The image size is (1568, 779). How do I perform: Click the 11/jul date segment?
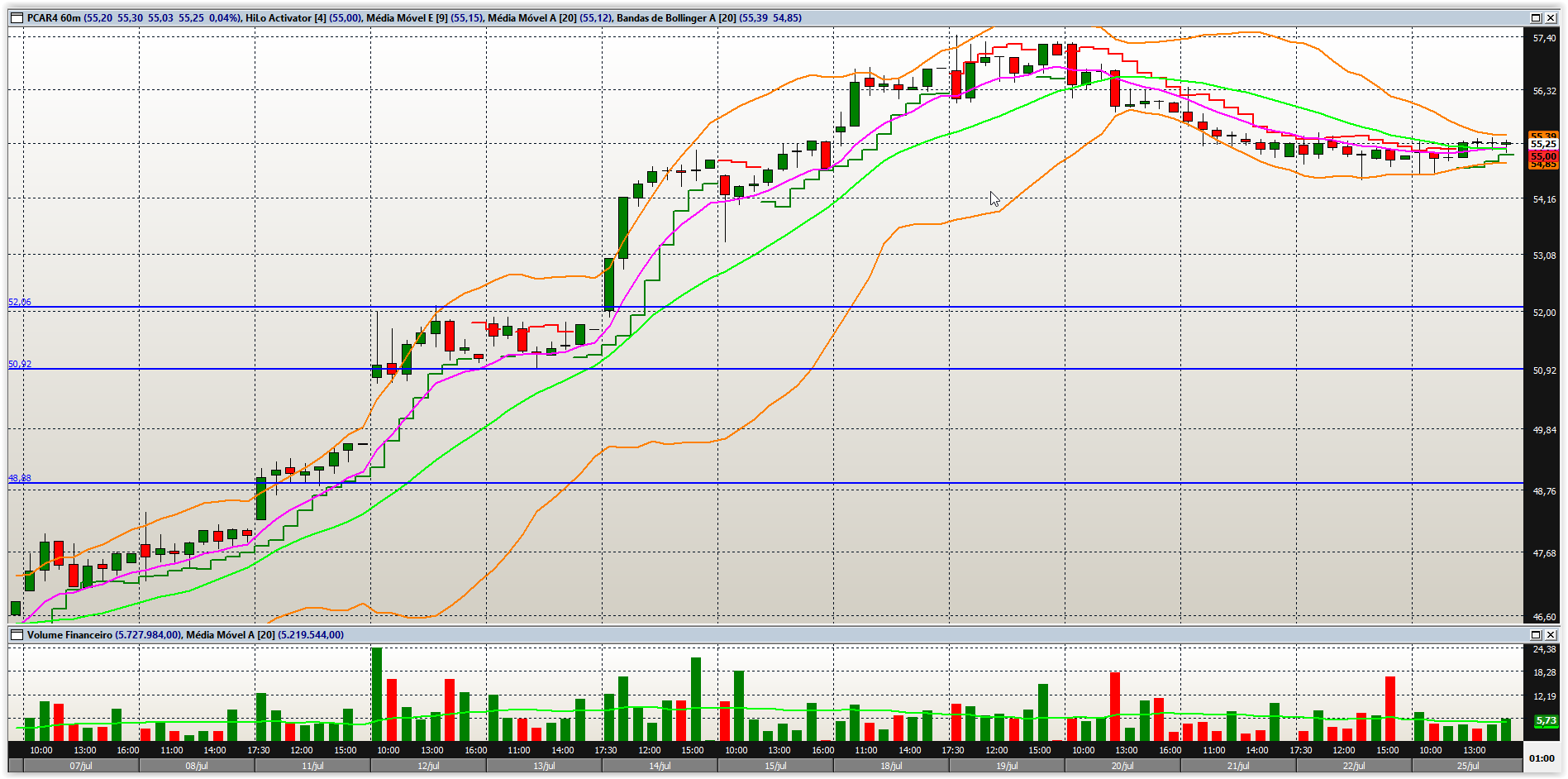click(x=312, y=766)
